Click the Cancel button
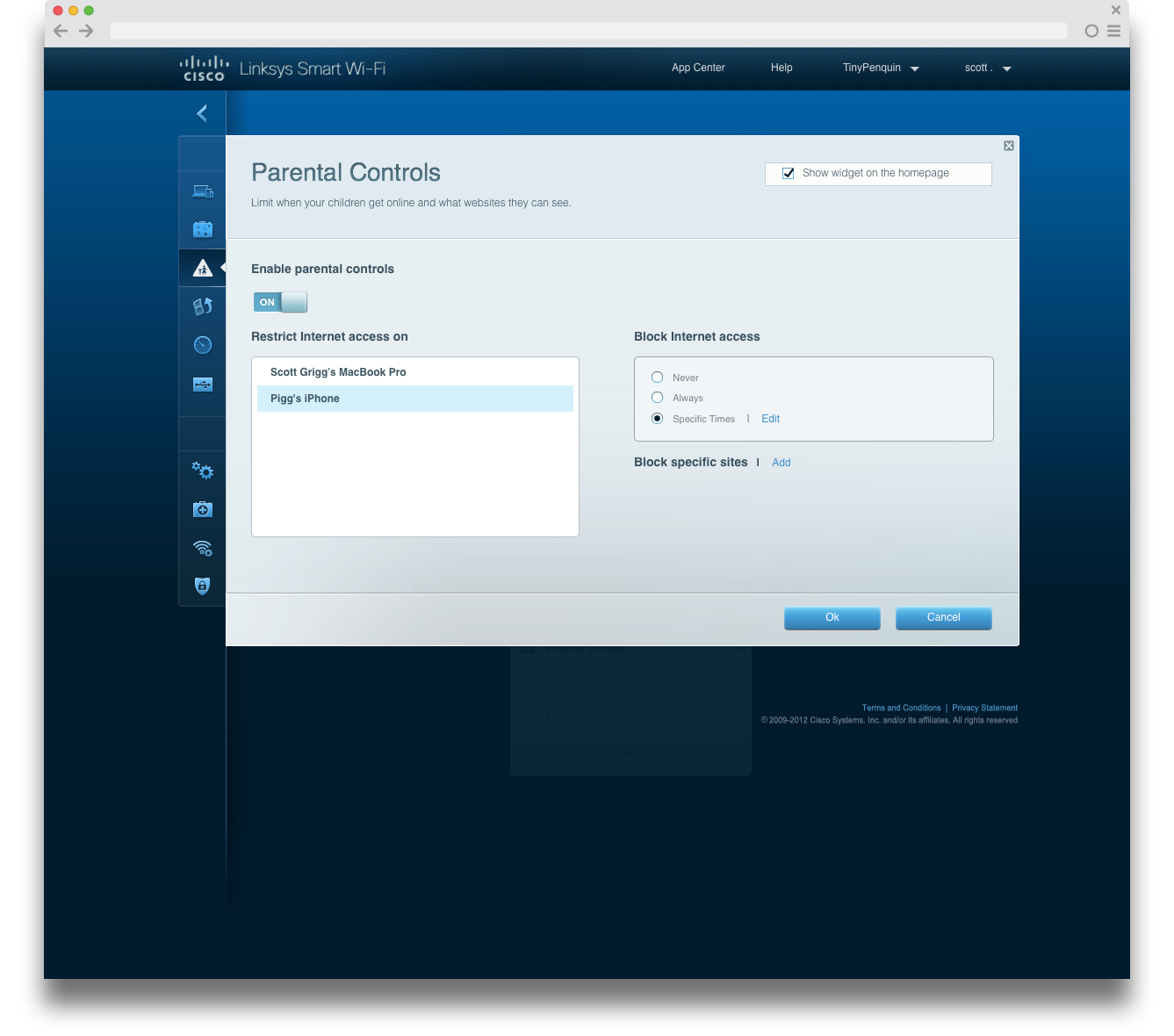Viewport: 1174px width, 1036px height. click(944, 618)
